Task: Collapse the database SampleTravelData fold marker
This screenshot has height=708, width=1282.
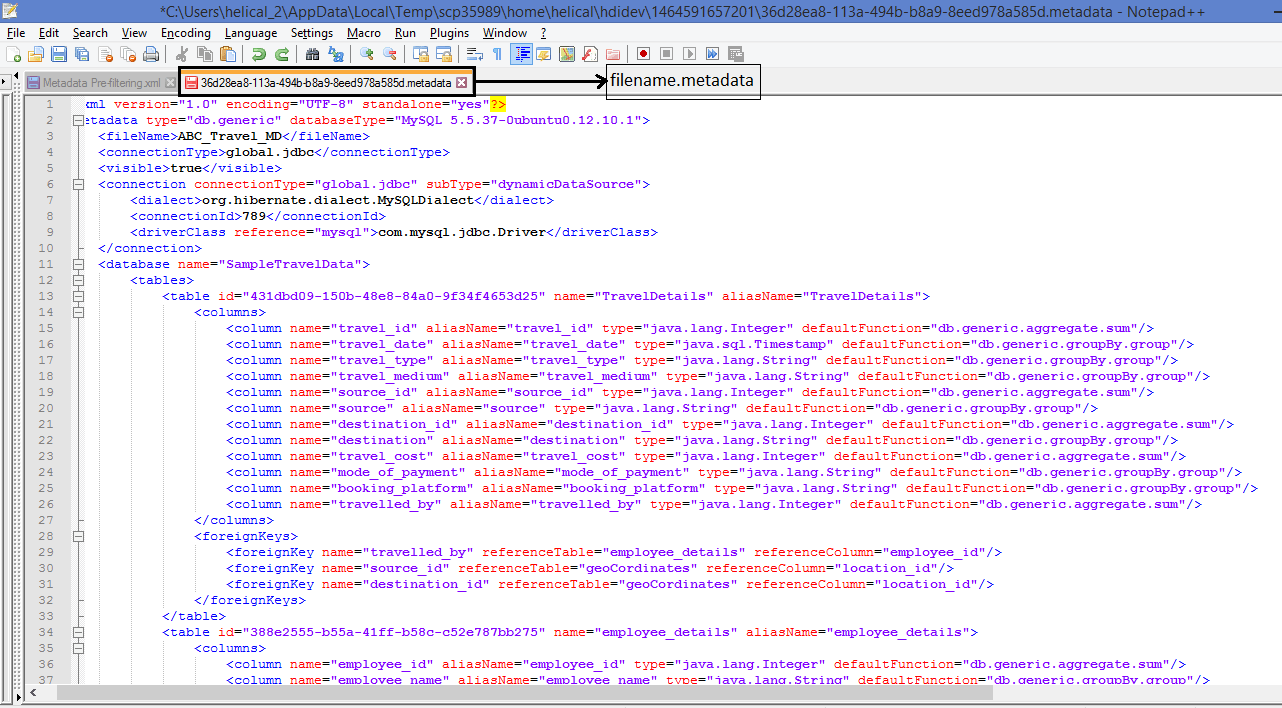Action: tap(77, 264)
